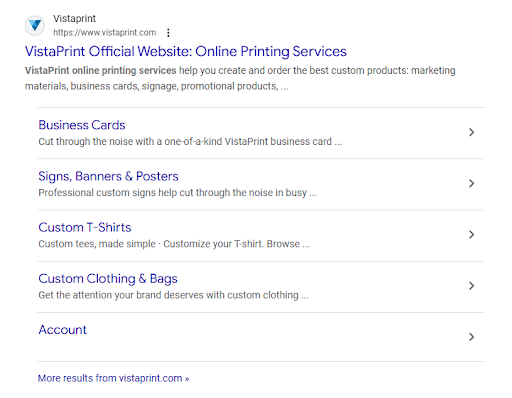Expand the Account row chevron arrow

tap(471, 337)
